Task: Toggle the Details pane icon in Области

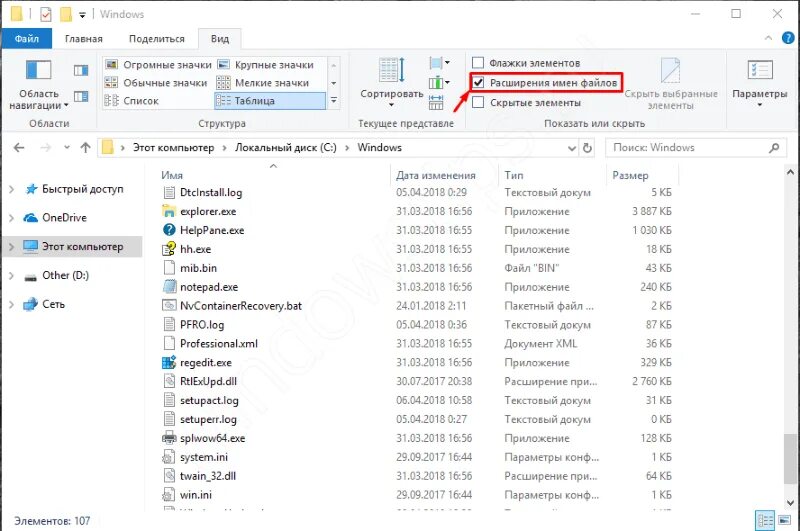Action: click(81, 96)
